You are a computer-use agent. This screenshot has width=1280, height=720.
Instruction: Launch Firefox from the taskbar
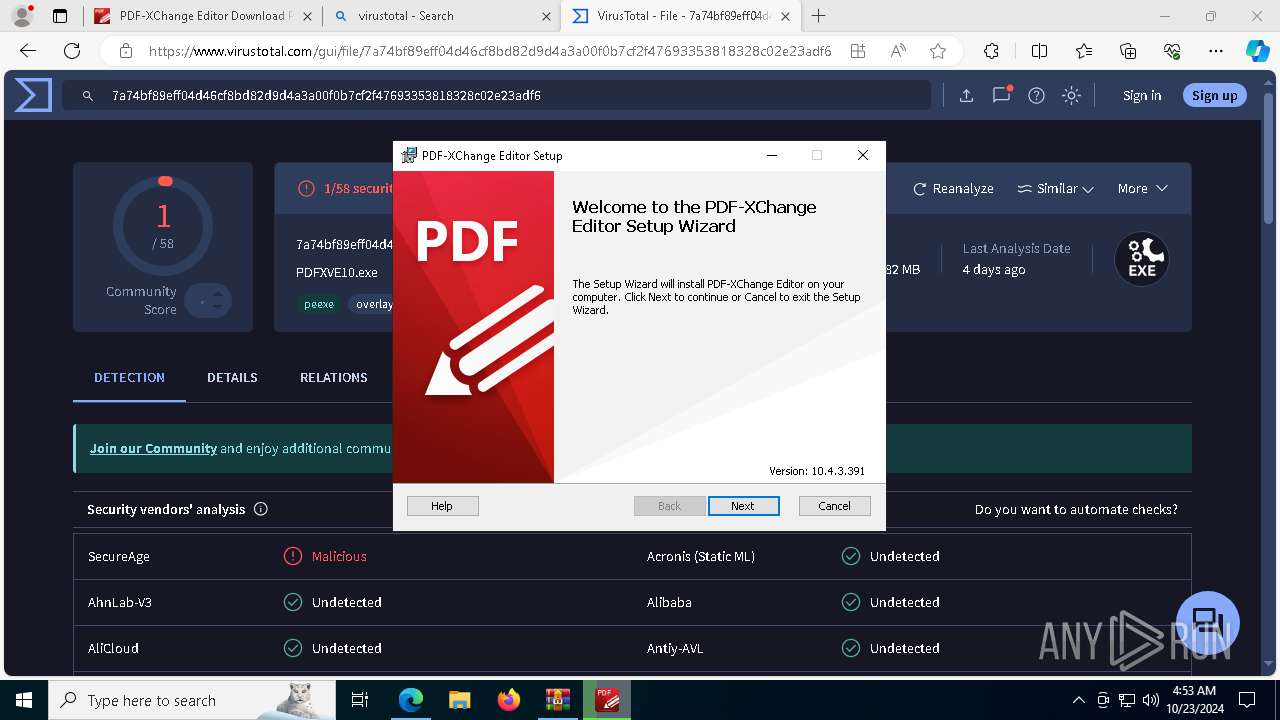pos(508,700)
